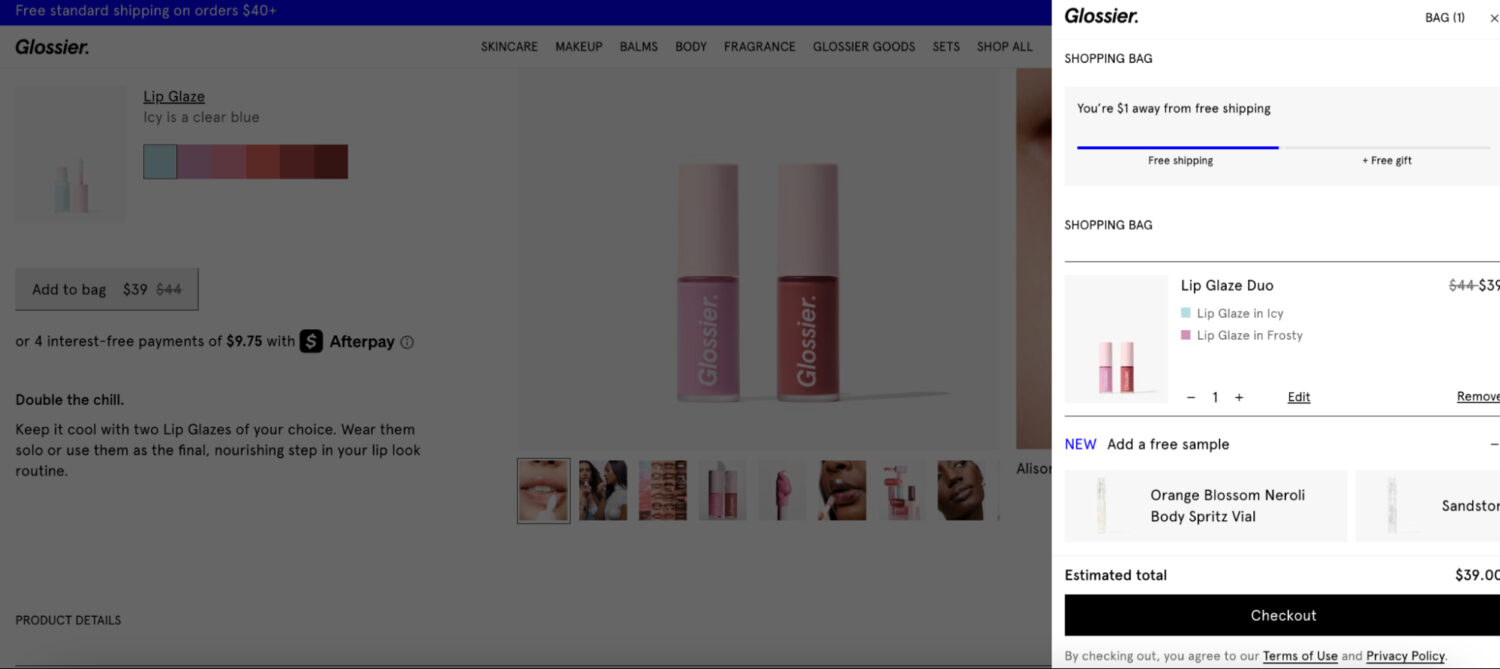This screenshot has width=1500, height=669.
Task: Open the SETS menu
Action: click(x=946, y=47)
